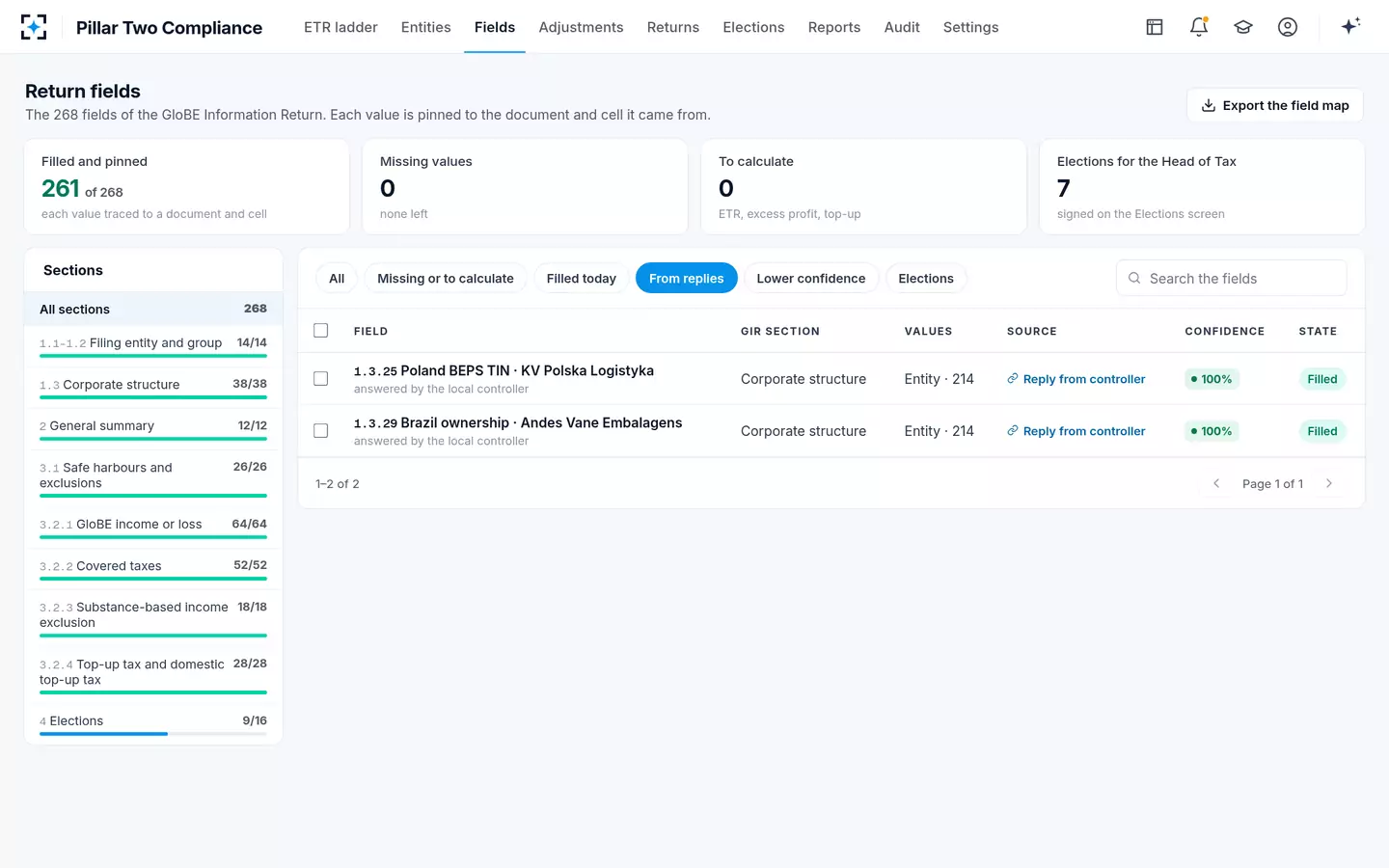Click the Pillar Two Compliance logo icon
Screen dimensions: 1389x868
coord(34,27)
